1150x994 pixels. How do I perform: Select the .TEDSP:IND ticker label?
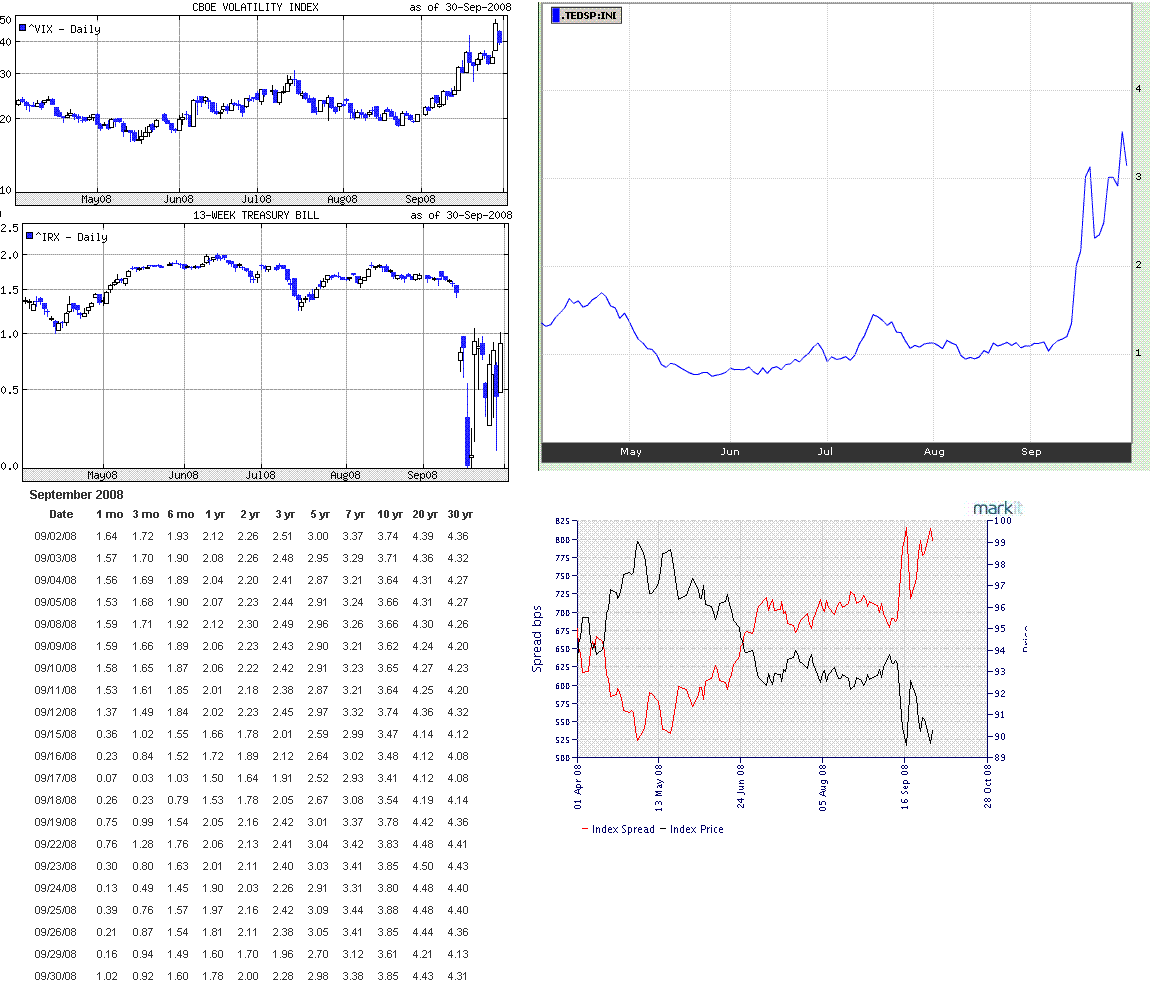coord(593,14)
